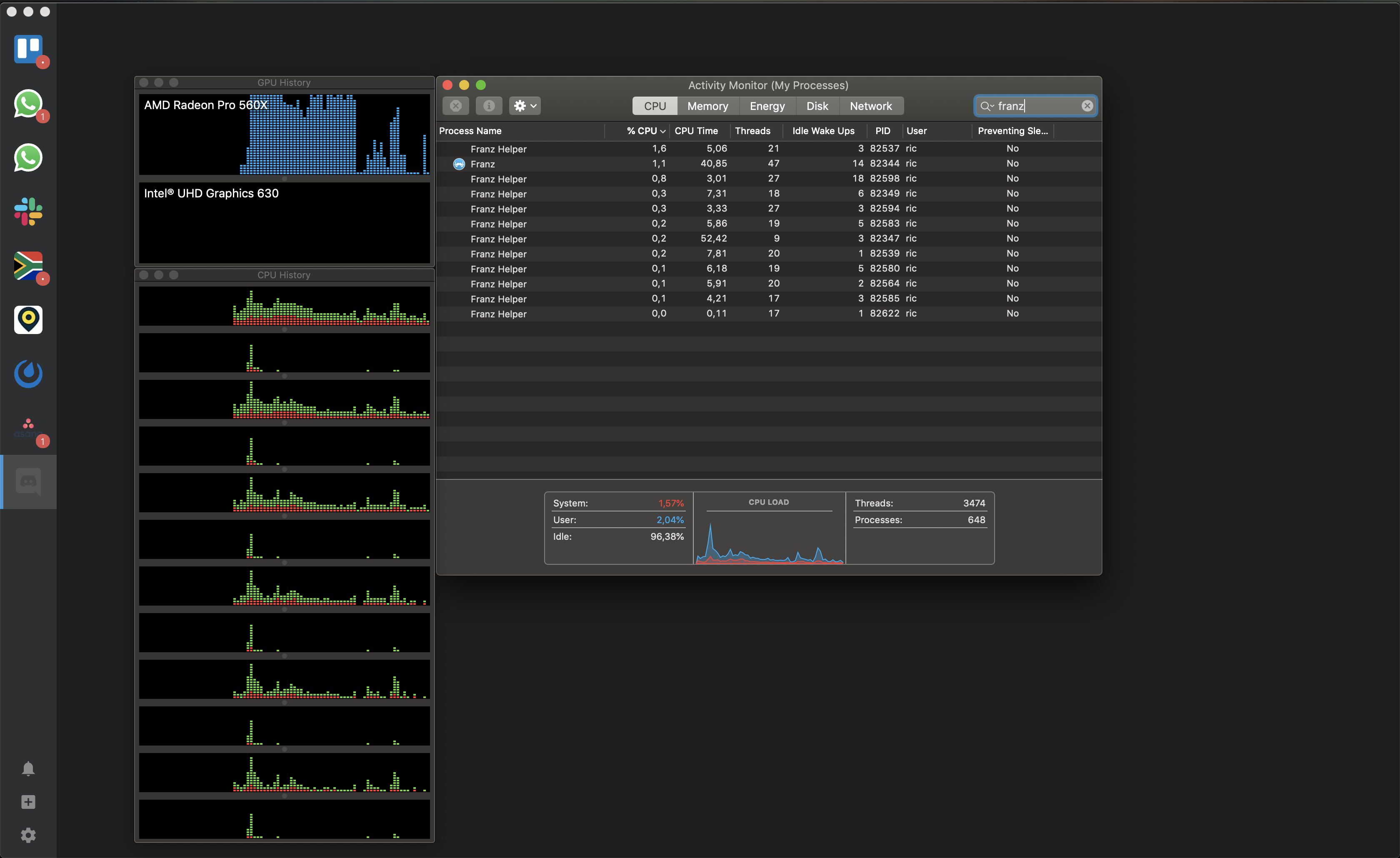
Task: Click the Processes 648 statistic
Action: (920, 520)
